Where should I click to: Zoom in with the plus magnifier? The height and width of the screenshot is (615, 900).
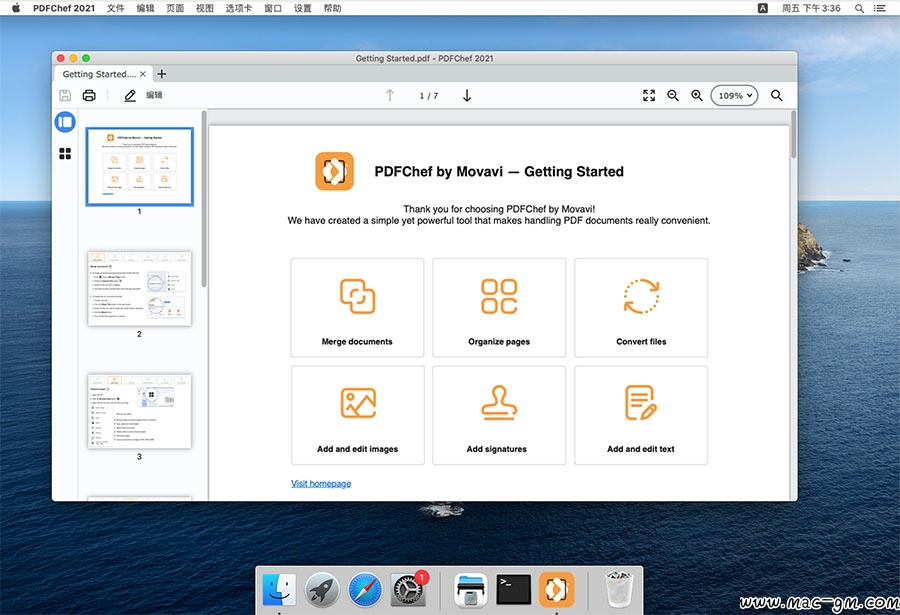tap(697, 95)
